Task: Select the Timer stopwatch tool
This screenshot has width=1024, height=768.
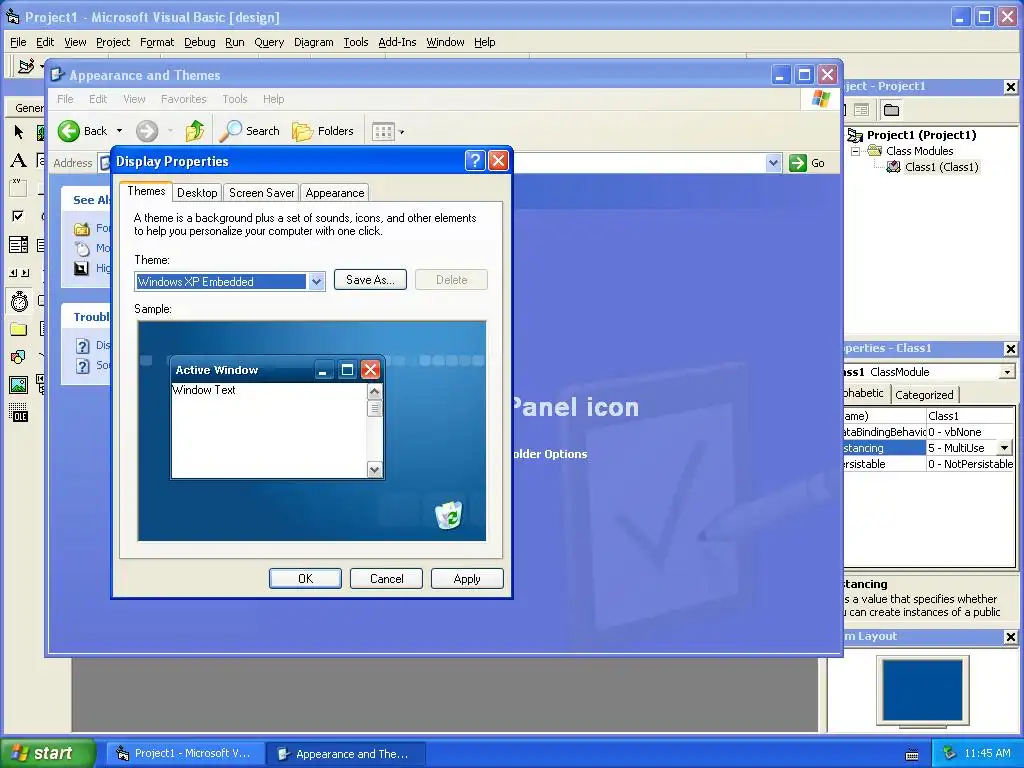Action: 19,301
